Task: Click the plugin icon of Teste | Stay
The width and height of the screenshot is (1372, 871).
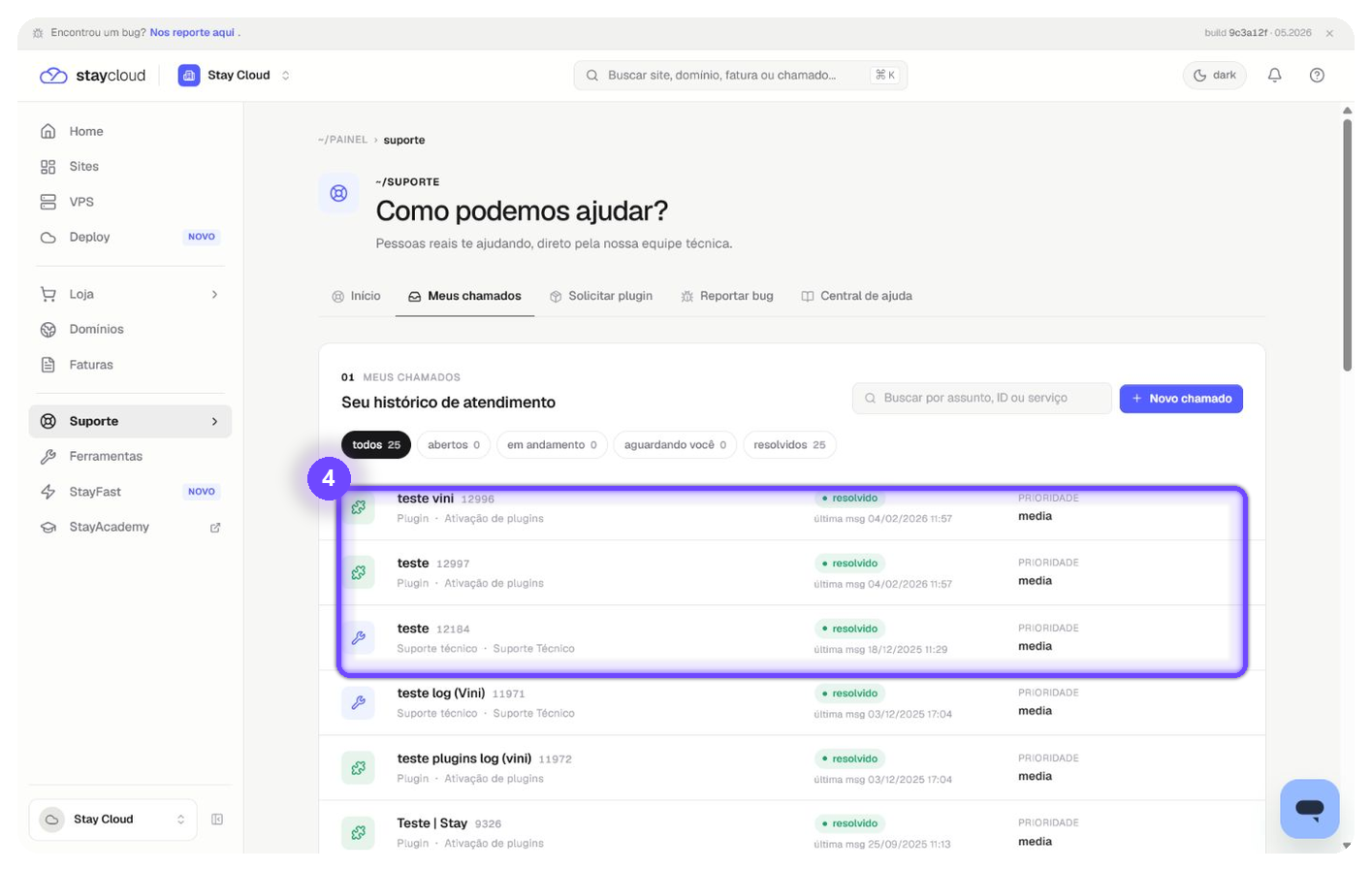Action: [359, 832]
